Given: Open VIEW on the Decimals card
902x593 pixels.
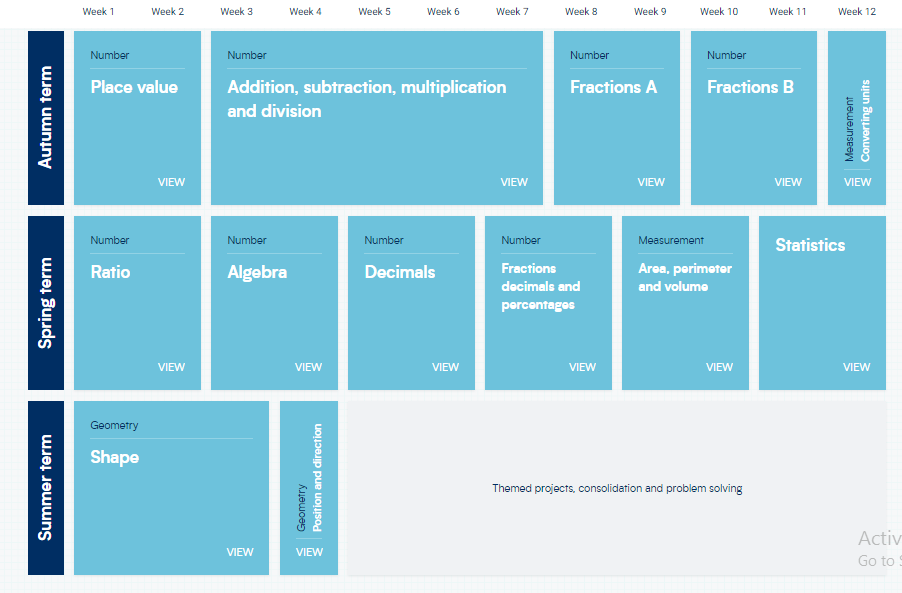Looking at the screenshot, I should (x=445, y=367).
